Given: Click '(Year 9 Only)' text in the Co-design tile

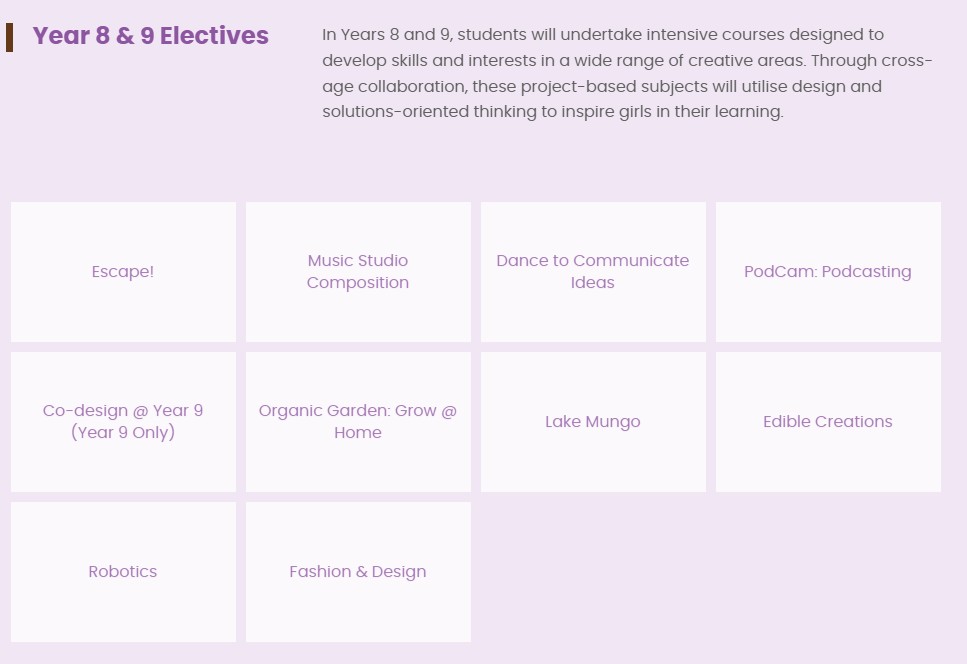Looking at the screenshot, I should click(x=123, y=433).
